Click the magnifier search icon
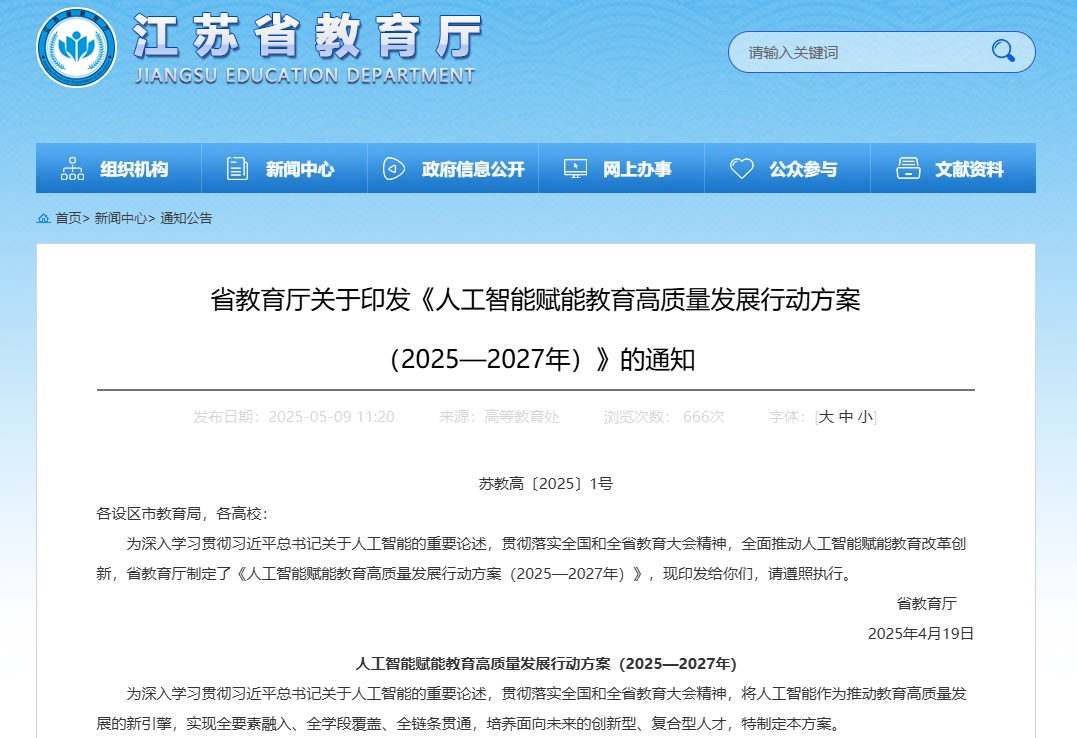1077x738 pixels. [1002, 52]
